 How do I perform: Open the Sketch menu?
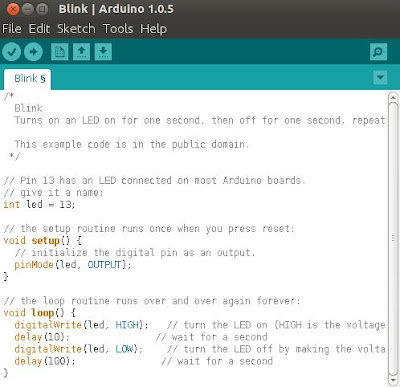[x=76, y=29]
